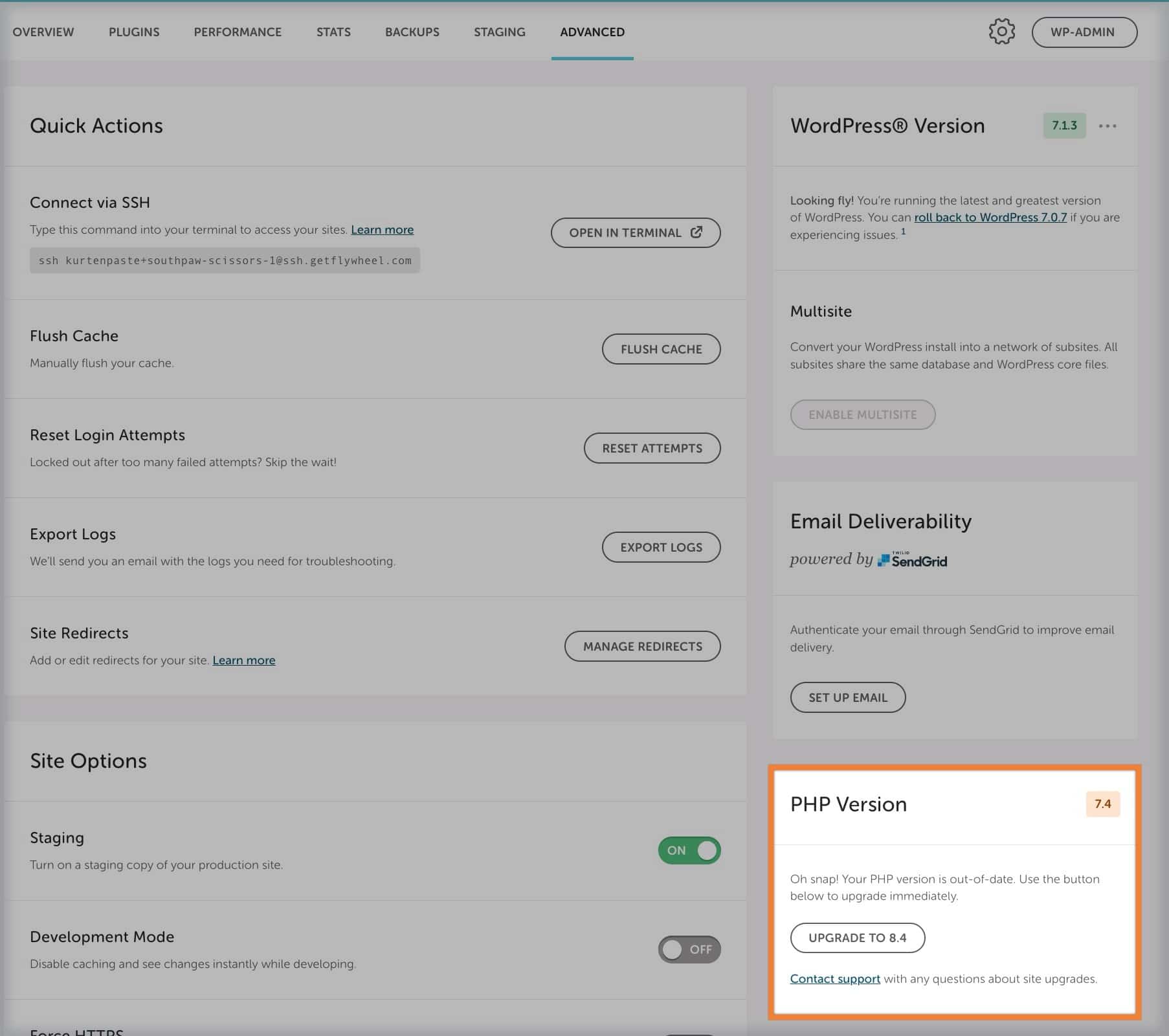Click Open in Terminal button
Viewport: 1169px width, 1036px height.
pos(636,232)
